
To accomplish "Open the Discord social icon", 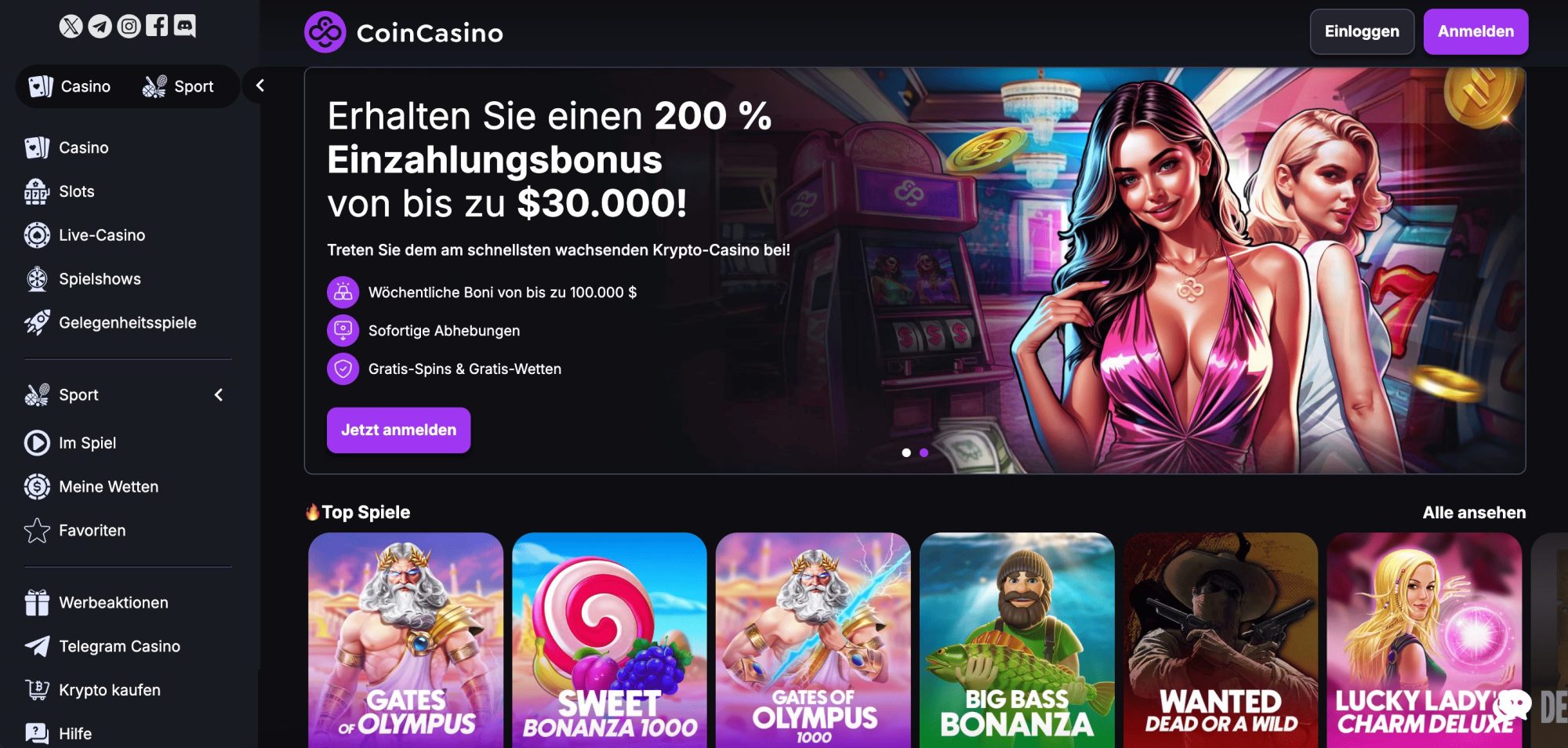I will tap(185, 26).
